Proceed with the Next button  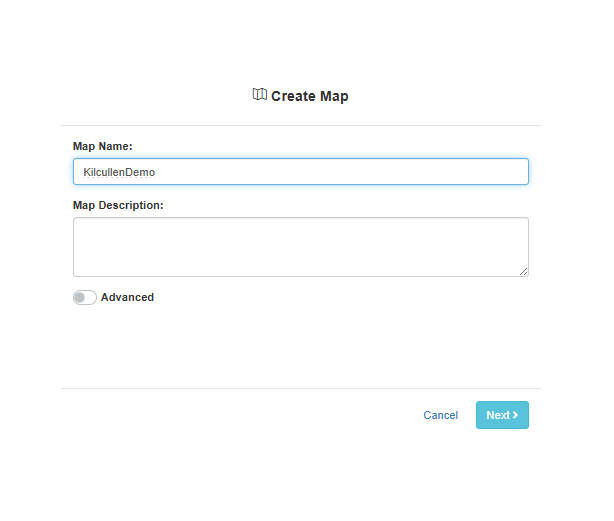(502, 415)
